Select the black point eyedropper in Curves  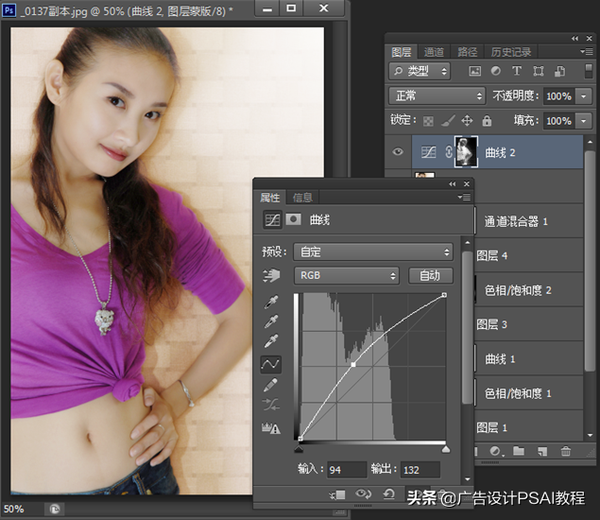click(x=271, y=302)
